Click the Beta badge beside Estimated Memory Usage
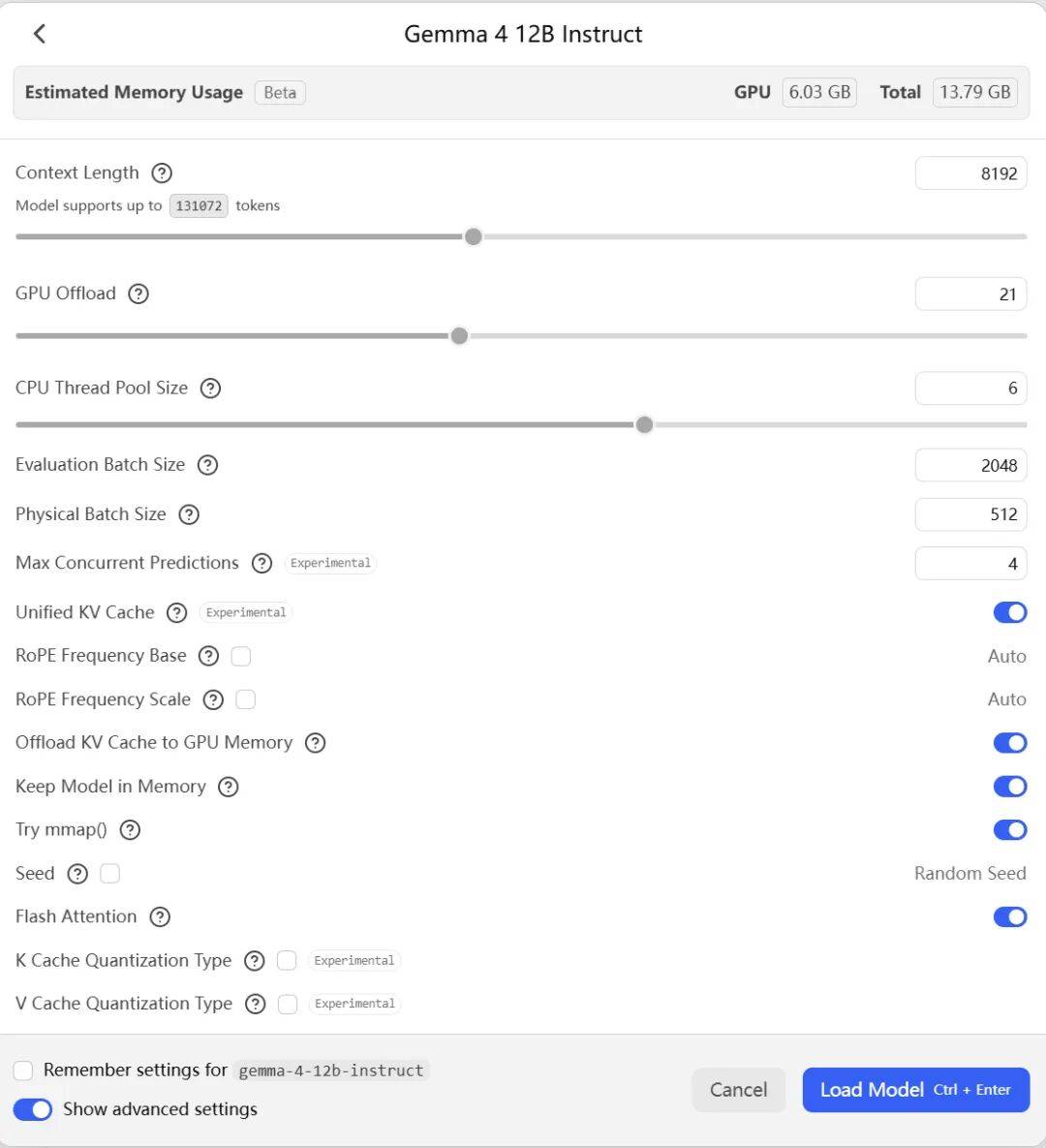This screenshot has width=1046, height=1148. (280, 93)
